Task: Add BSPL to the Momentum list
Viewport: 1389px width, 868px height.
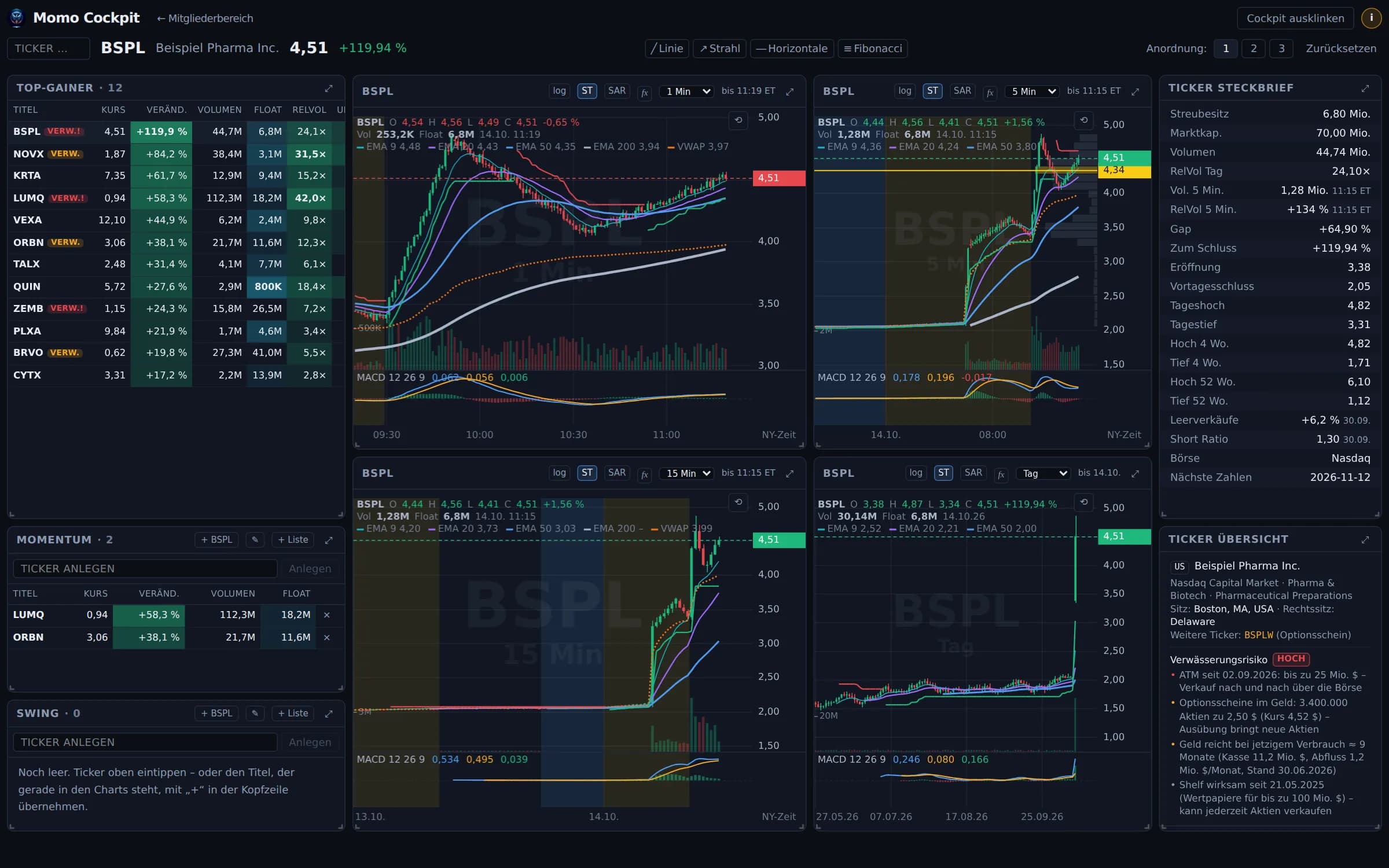Action: (216, 540)
